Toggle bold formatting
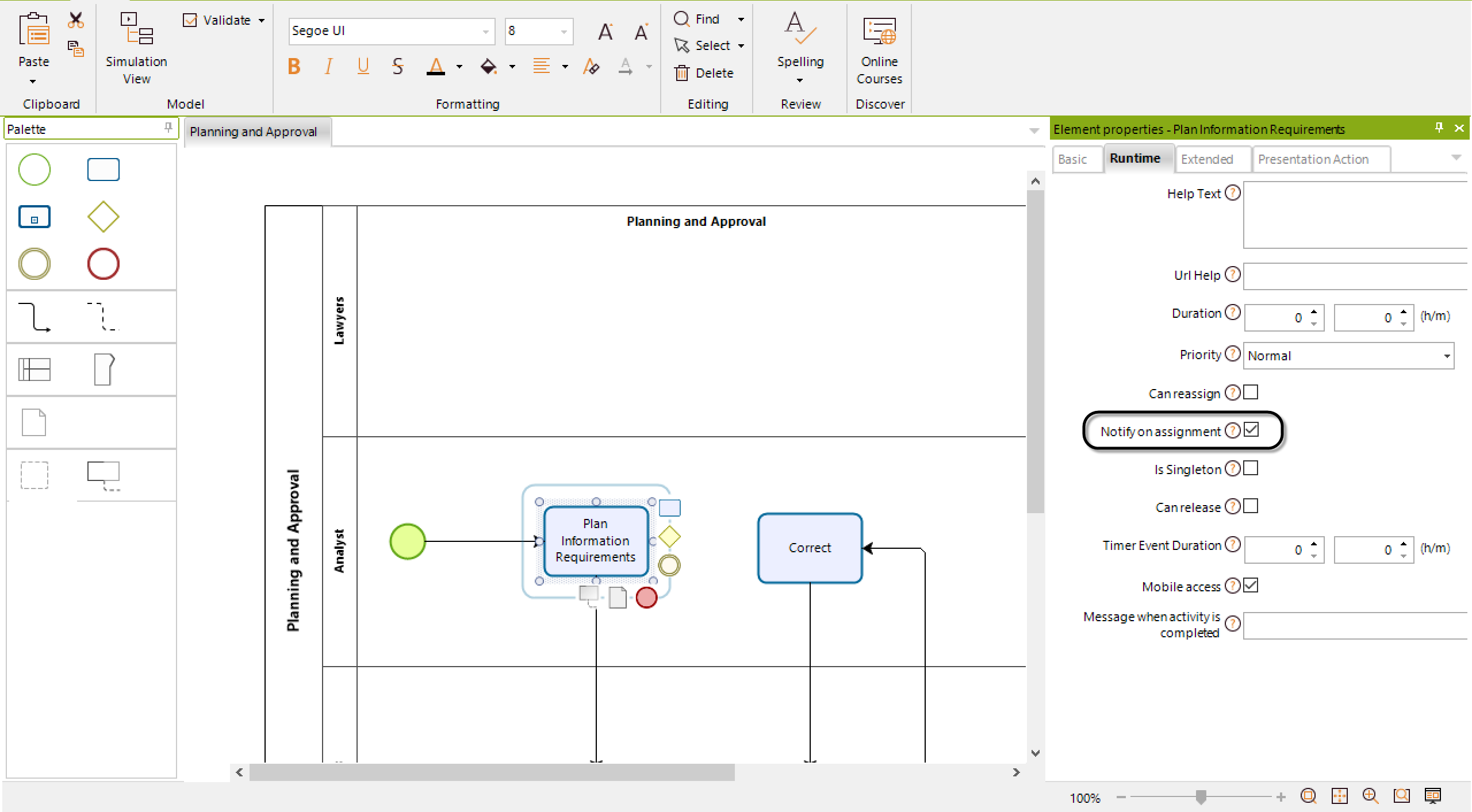Screen dimensions: 1472x812 (294, 67)
